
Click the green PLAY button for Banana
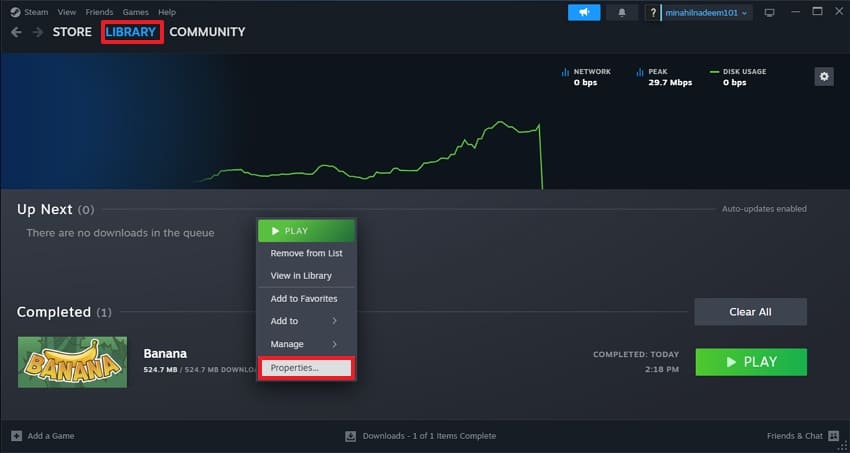tap(751, 362)
